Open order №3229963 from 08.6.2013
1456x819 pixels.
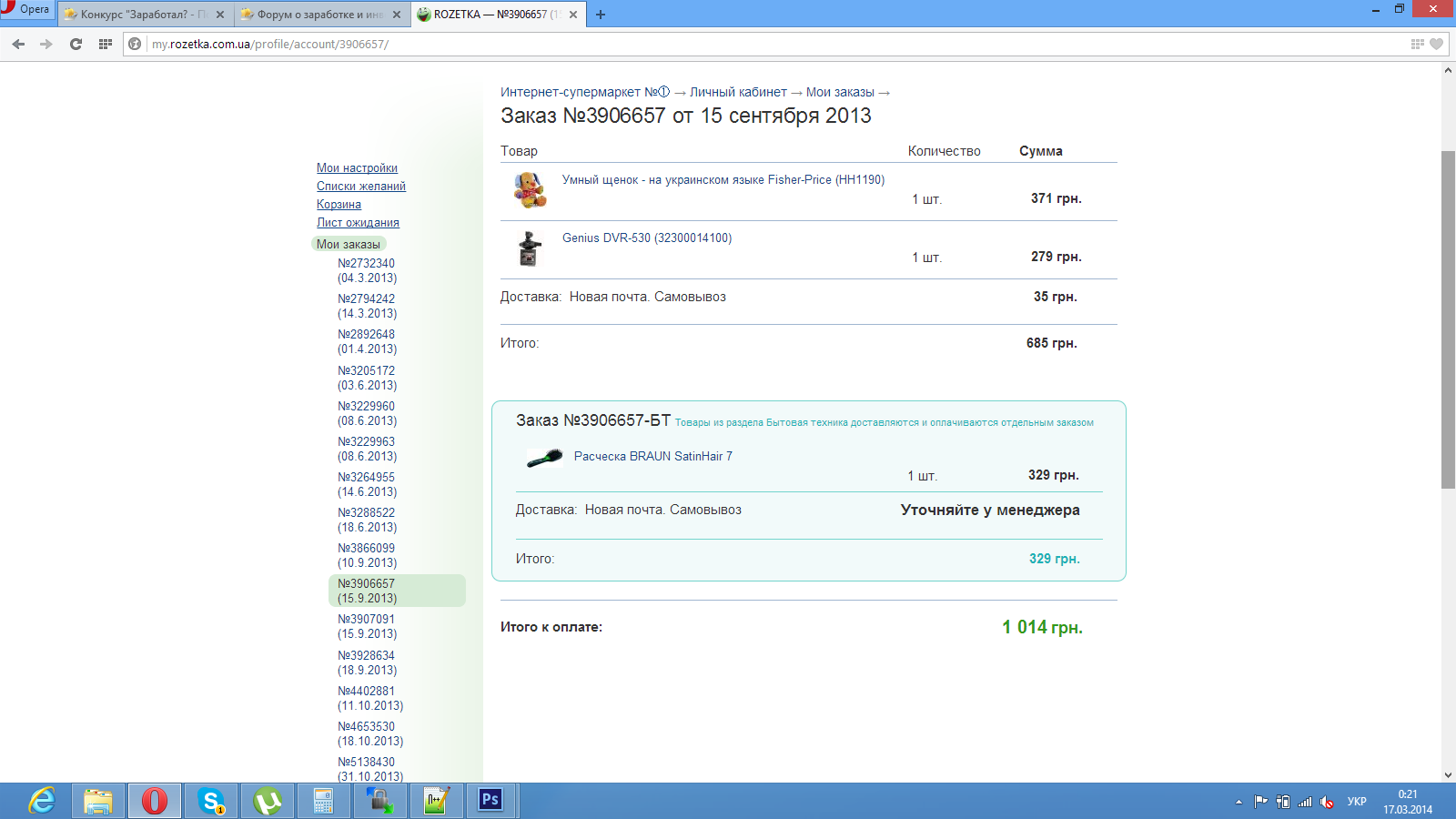click(367, 450)
